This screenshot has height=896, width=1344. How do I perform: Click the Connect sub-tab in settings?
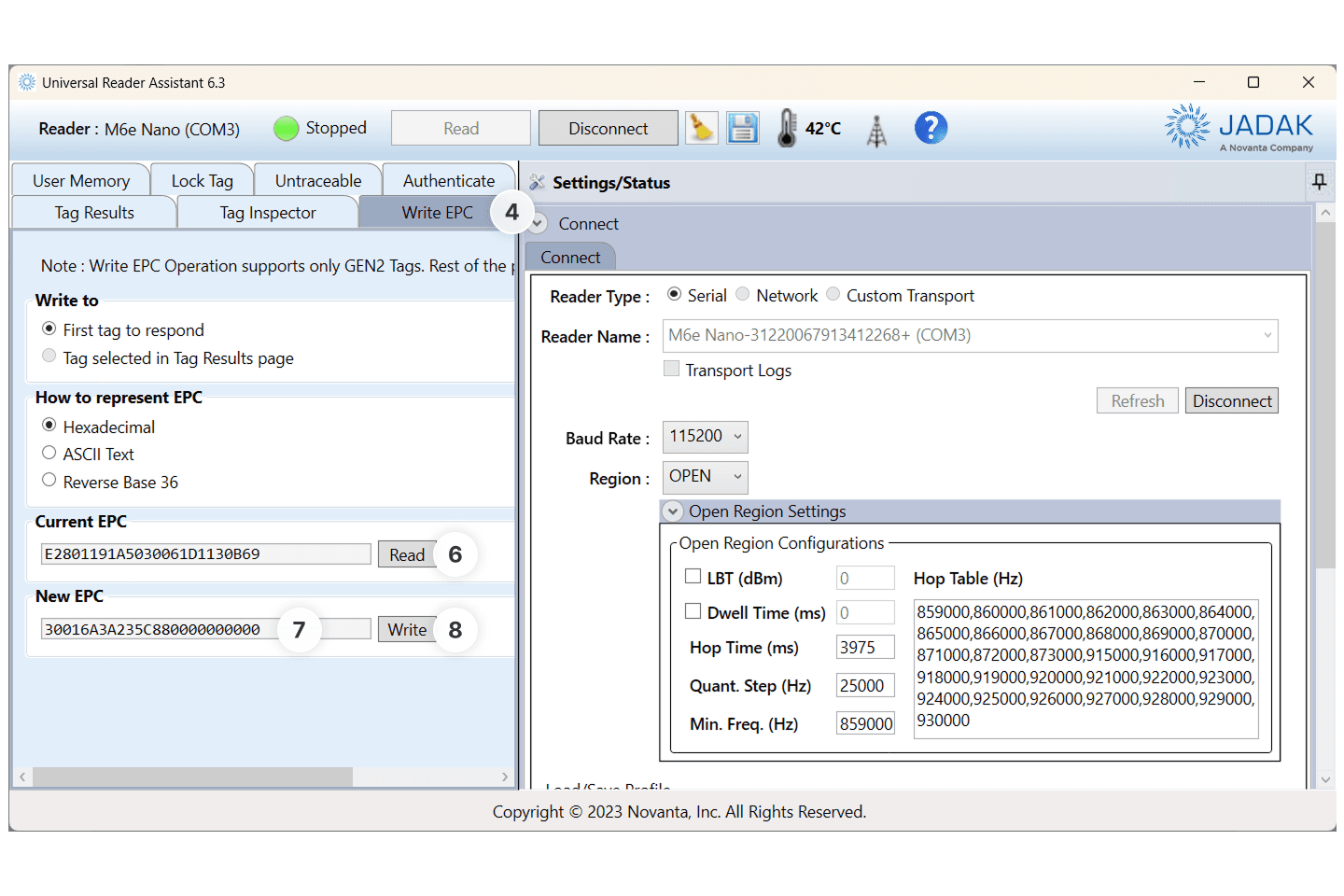coord(570,258)
